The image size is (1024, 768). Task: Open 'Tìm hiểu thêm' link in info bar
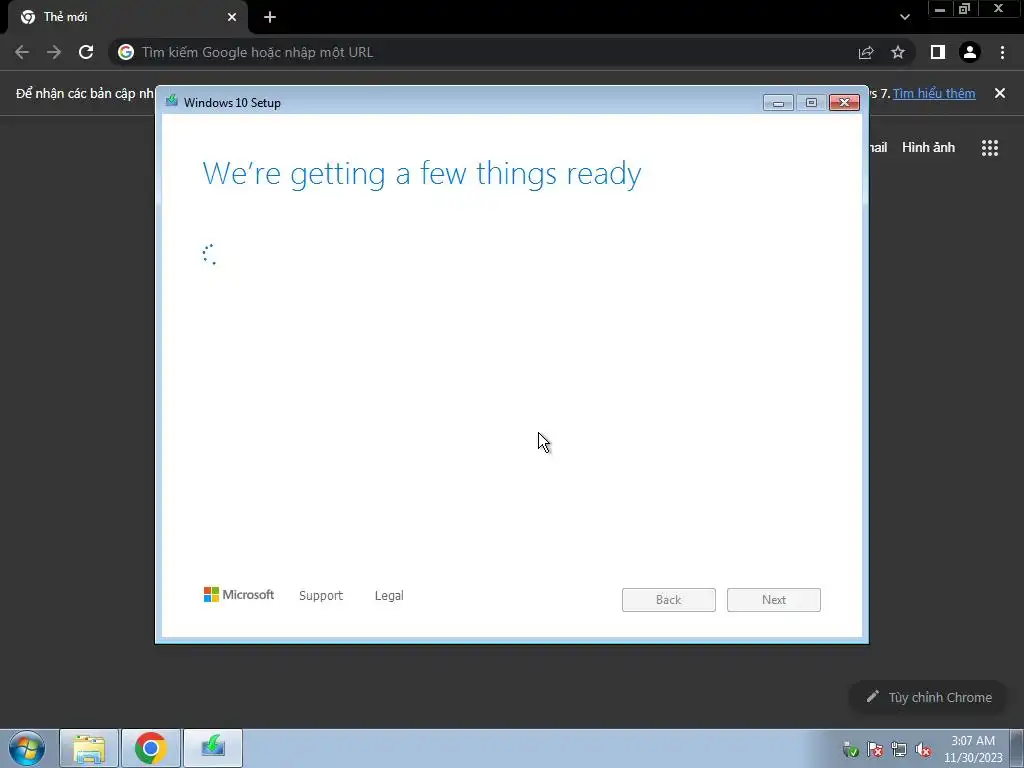click(934, 93)
